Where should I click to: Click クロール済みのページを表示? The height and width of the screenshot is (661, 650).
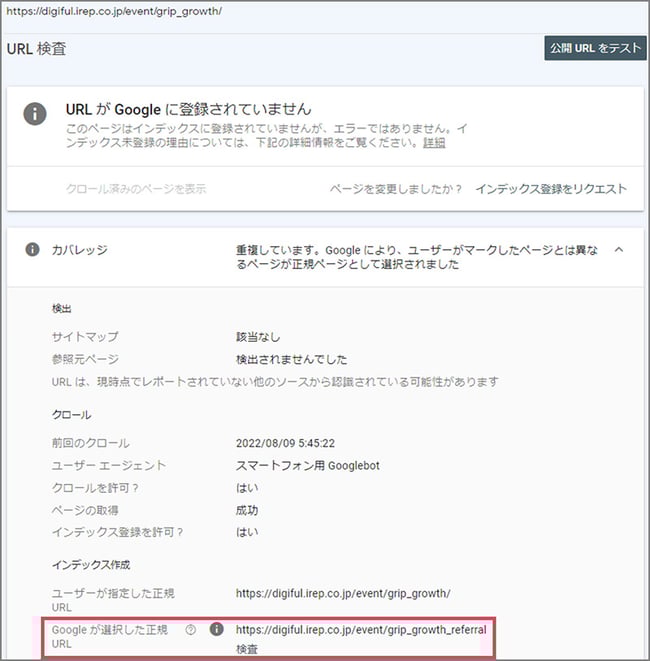[135, 189]
